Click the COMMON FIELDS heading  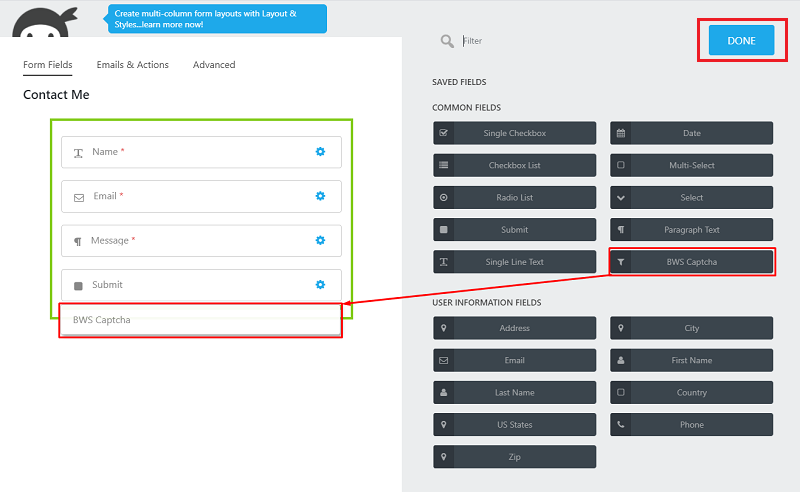(466, 108)
